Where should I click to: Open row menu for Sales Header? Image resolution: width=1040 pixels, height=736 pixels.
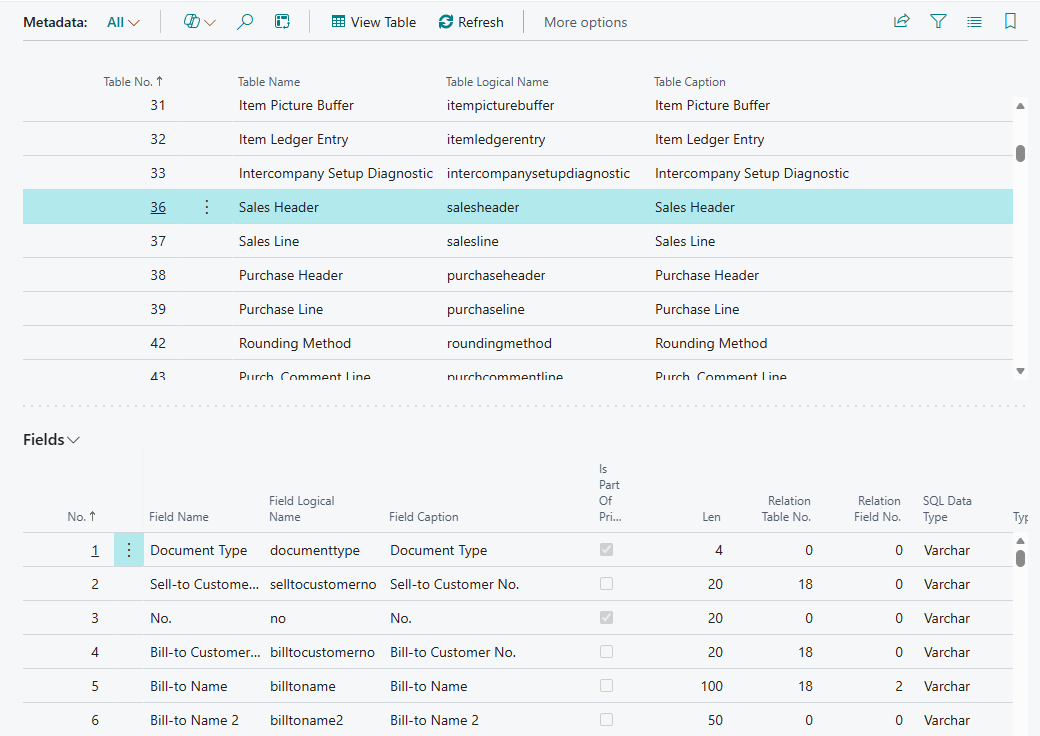tap(207, 207)
